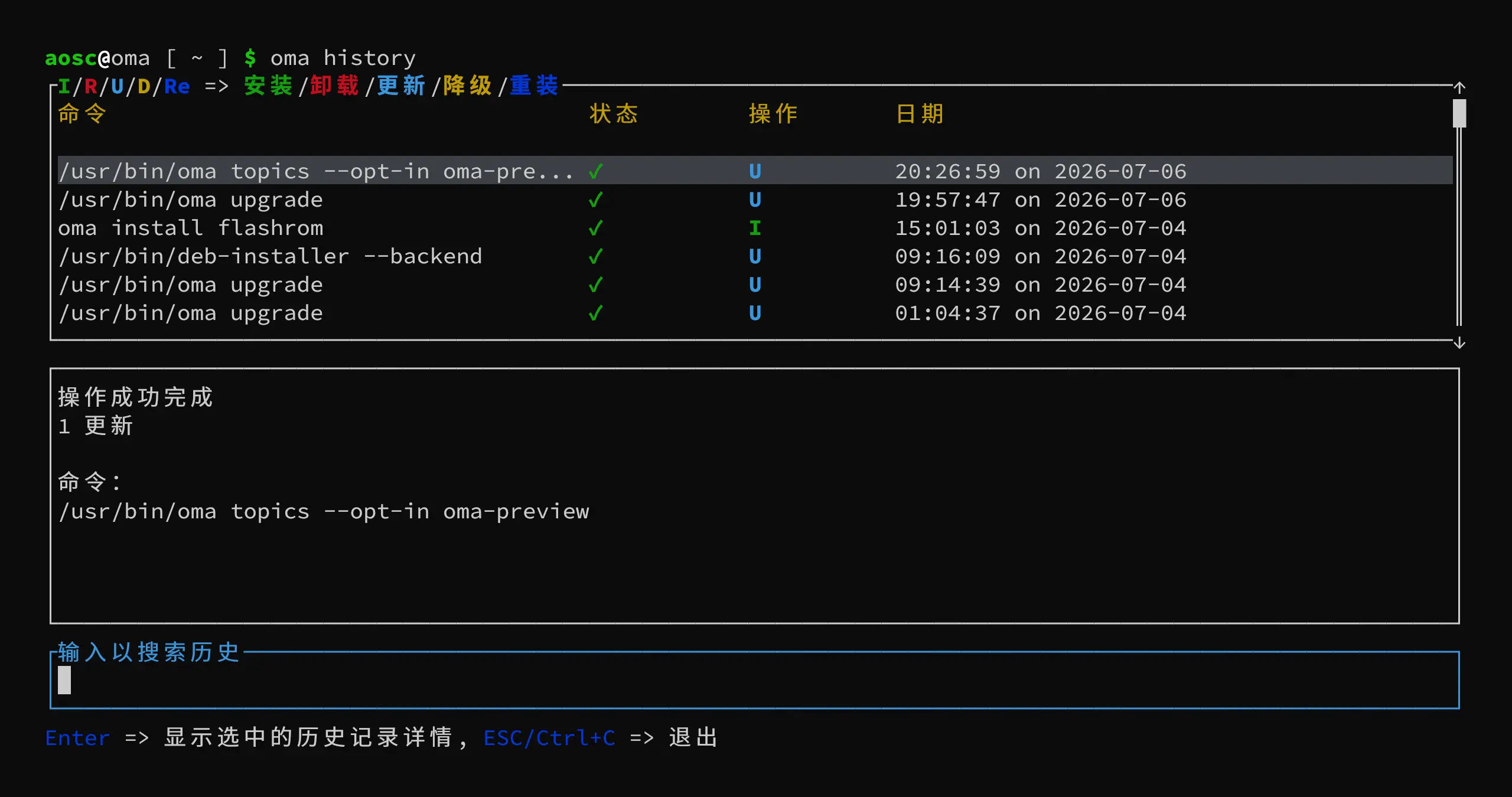Select the upgrade row dated 01:04:37

pos(755,313)
